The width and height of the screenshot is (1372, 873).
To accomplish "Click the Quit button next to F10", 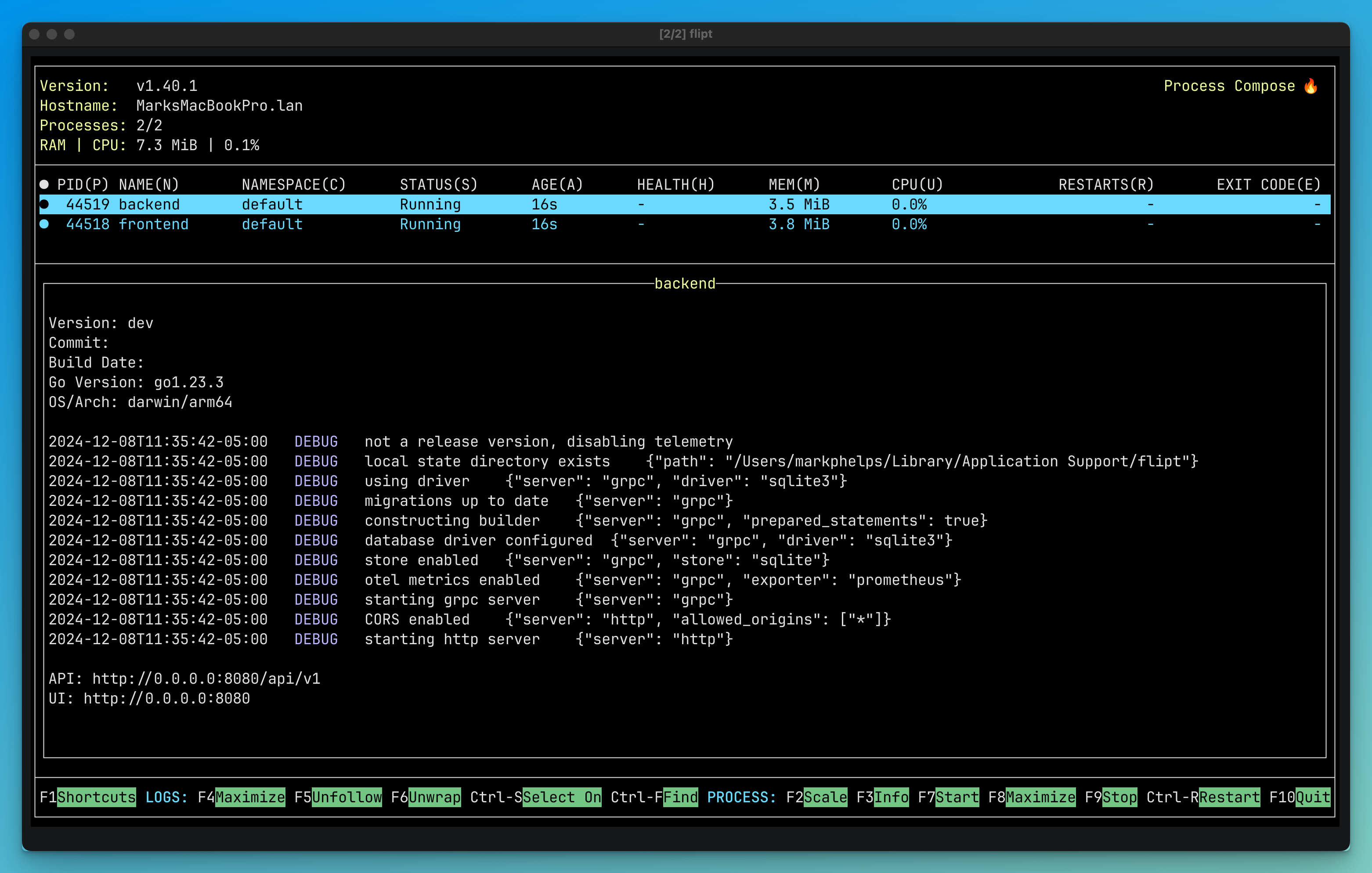I will coord(1313,797).
